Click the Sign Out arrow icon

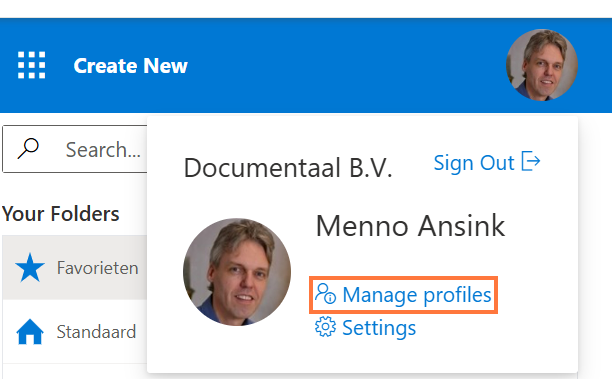point(531,161)
